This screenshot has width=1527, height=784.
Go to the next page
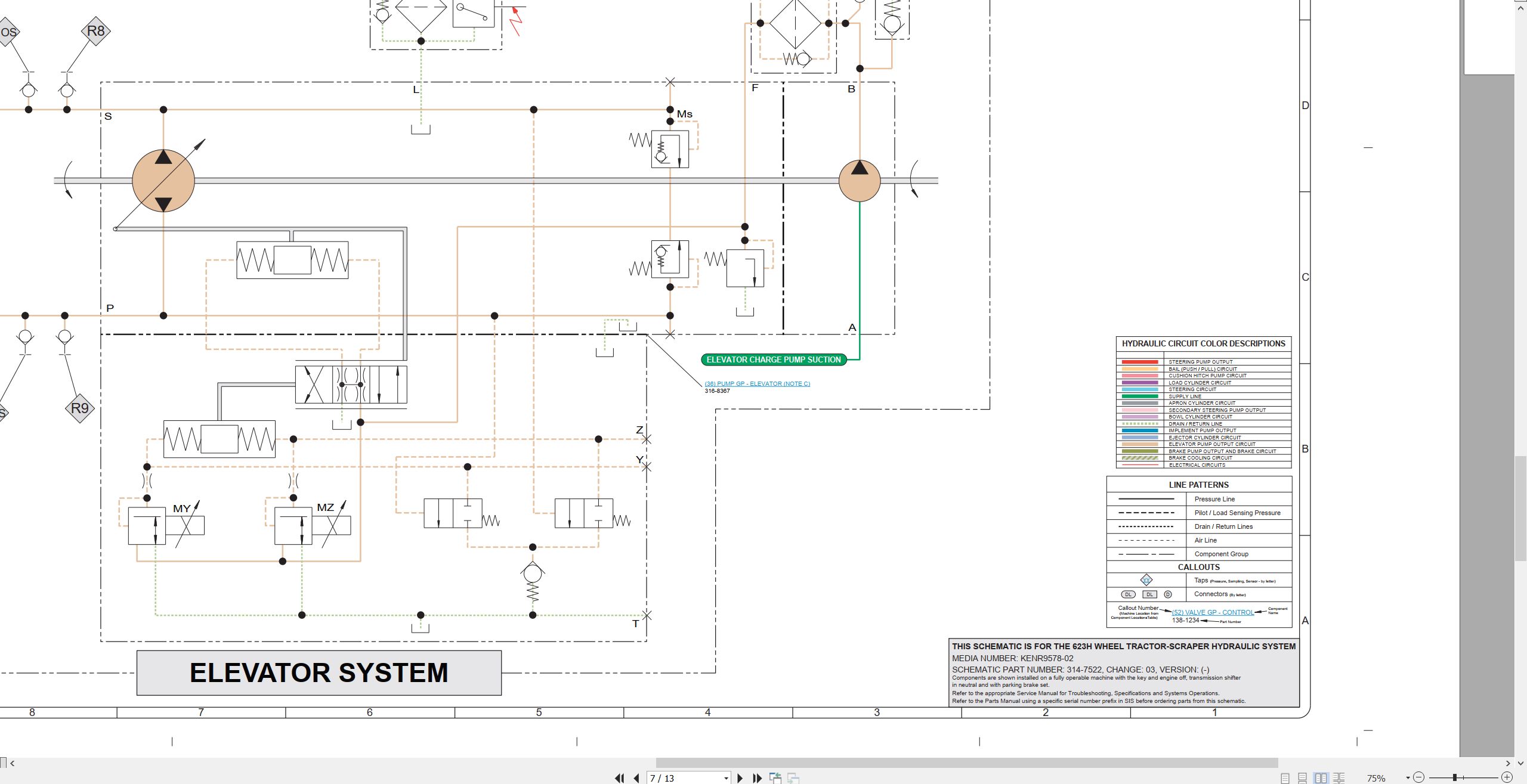(740, 778)
